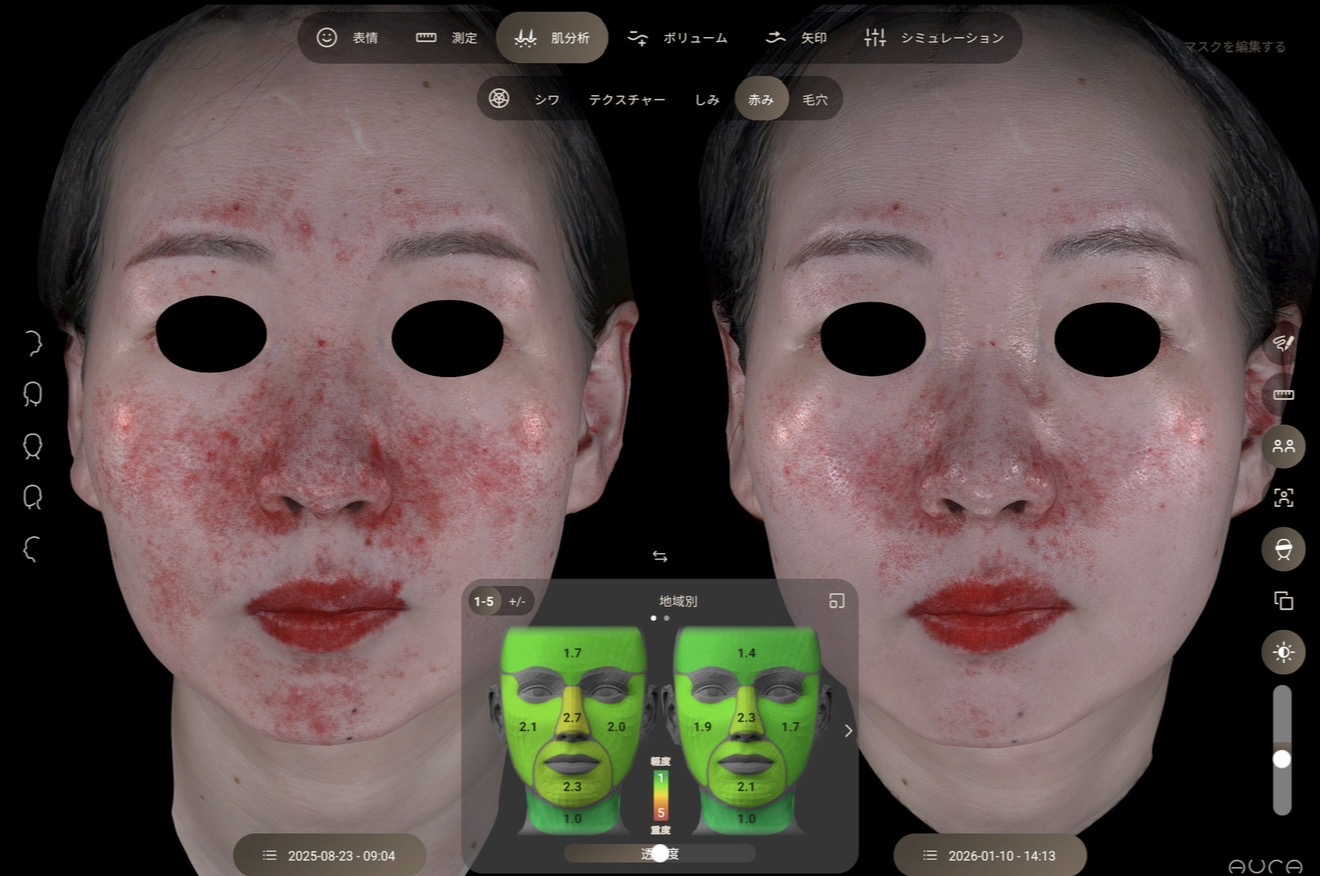Image resolution: width=1320 pixels, height=876 pixels.
Task: Expand next page arrow in region panel
Action: 848,731
